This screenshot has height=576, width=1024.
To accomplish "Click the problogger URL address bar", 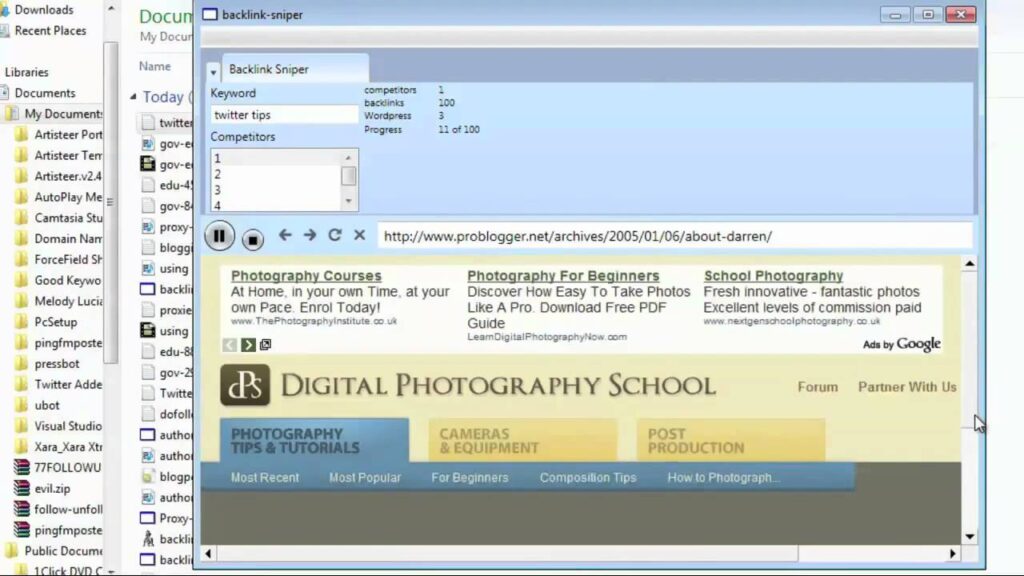I will pyautogui.click(x=675, y=236).
